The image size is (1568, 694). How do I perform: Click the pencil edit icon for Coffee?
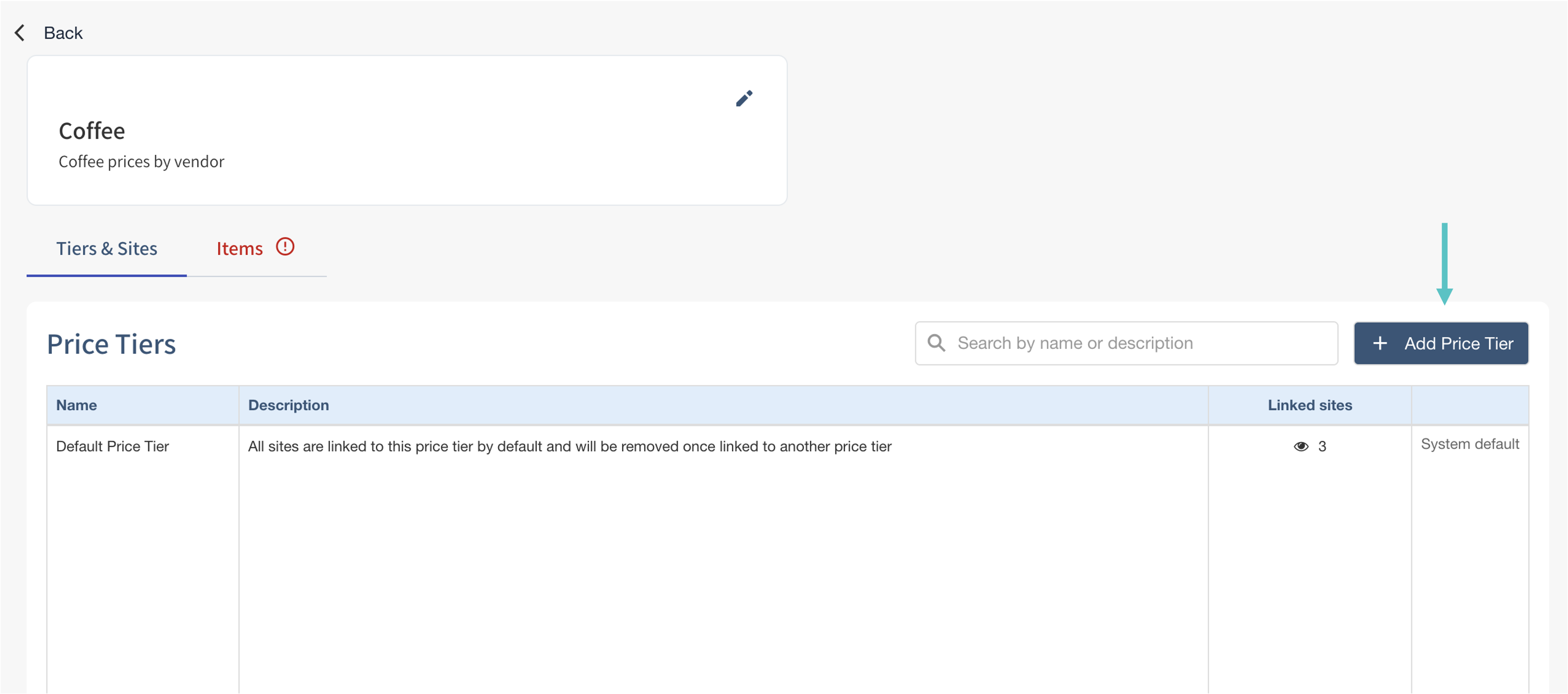pyautogui.click(x=744, y=99)
